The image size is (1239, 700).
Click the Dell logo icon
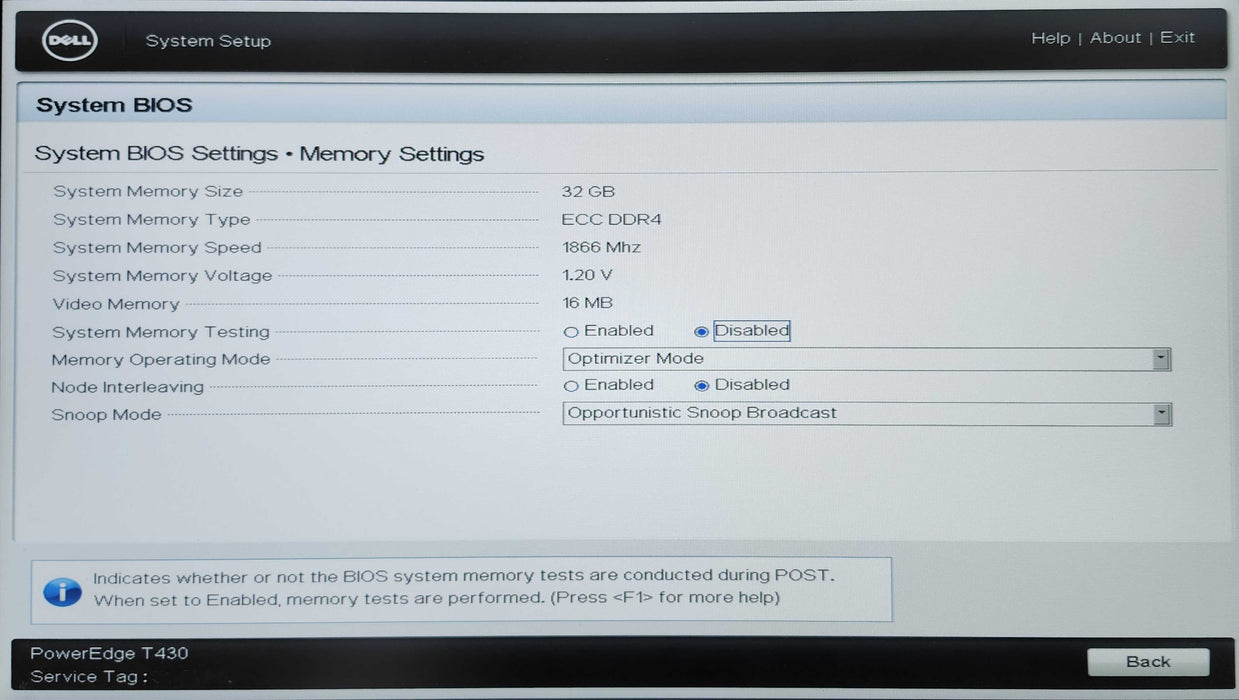70,41
